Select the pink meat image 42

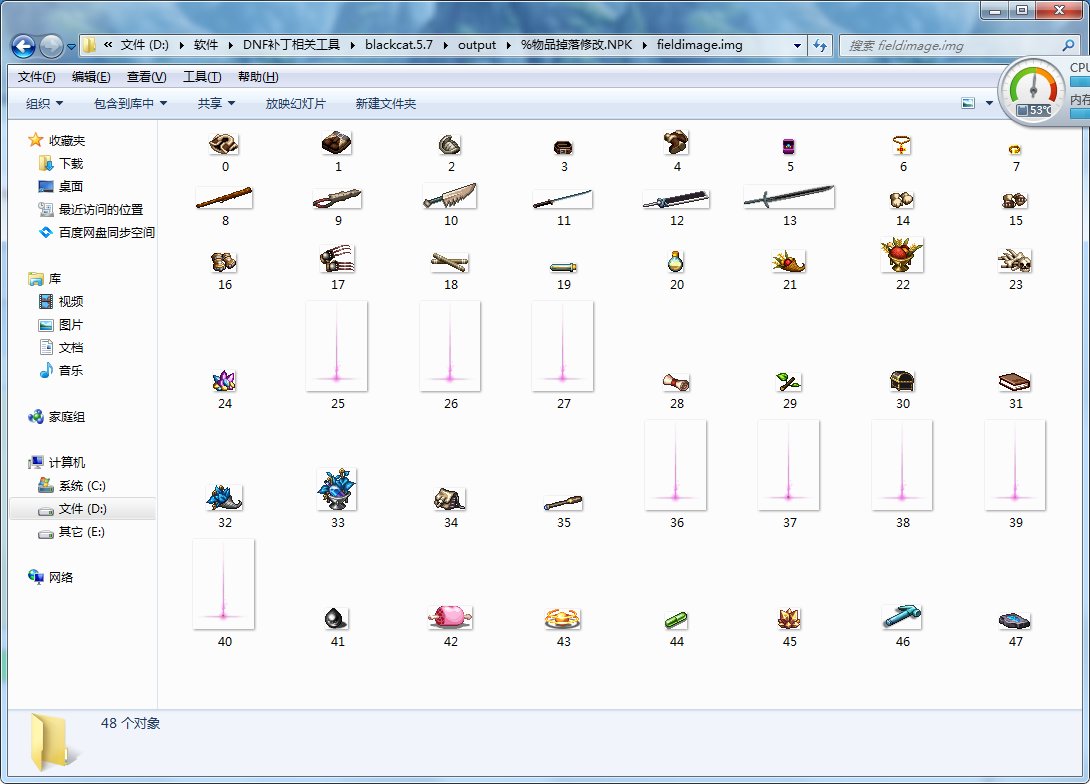[450, 617]
